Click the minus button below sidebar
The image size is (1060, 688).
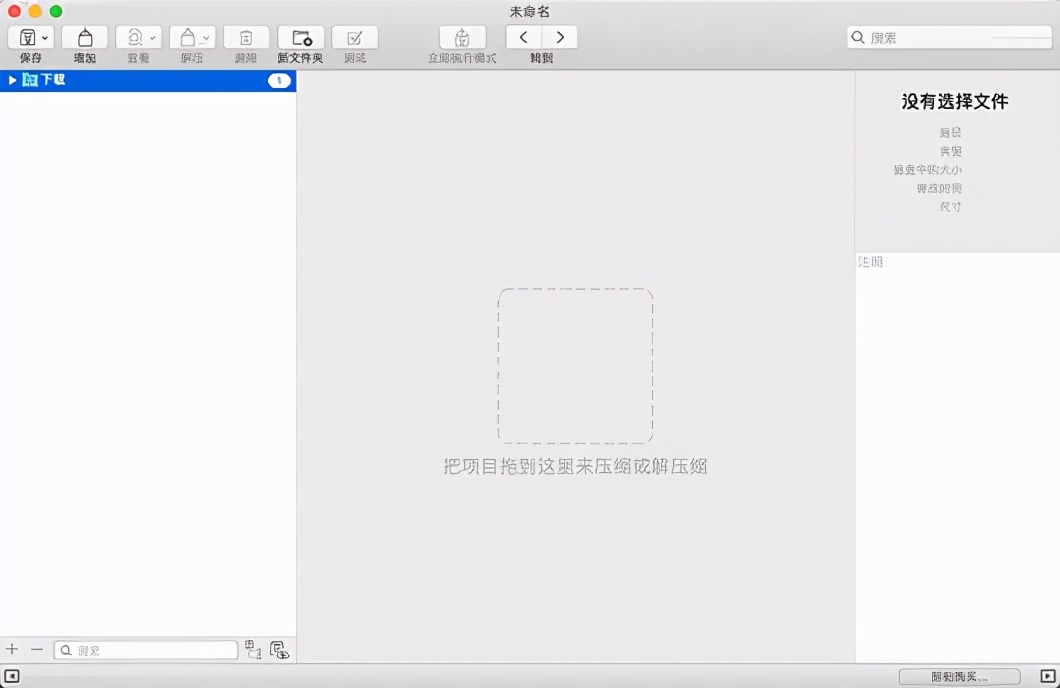click(37, 649)
